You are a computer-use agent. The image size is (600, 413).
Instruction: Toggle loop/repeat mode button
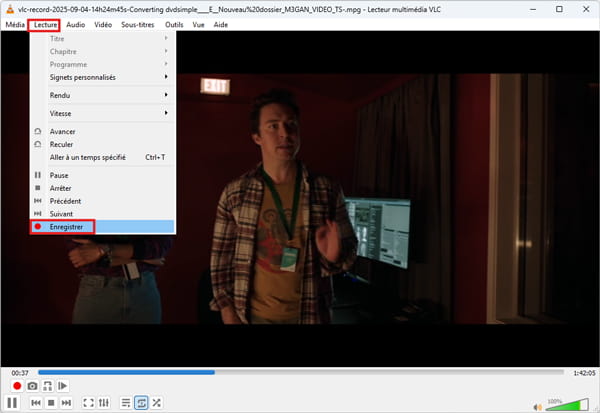[141, 403]
